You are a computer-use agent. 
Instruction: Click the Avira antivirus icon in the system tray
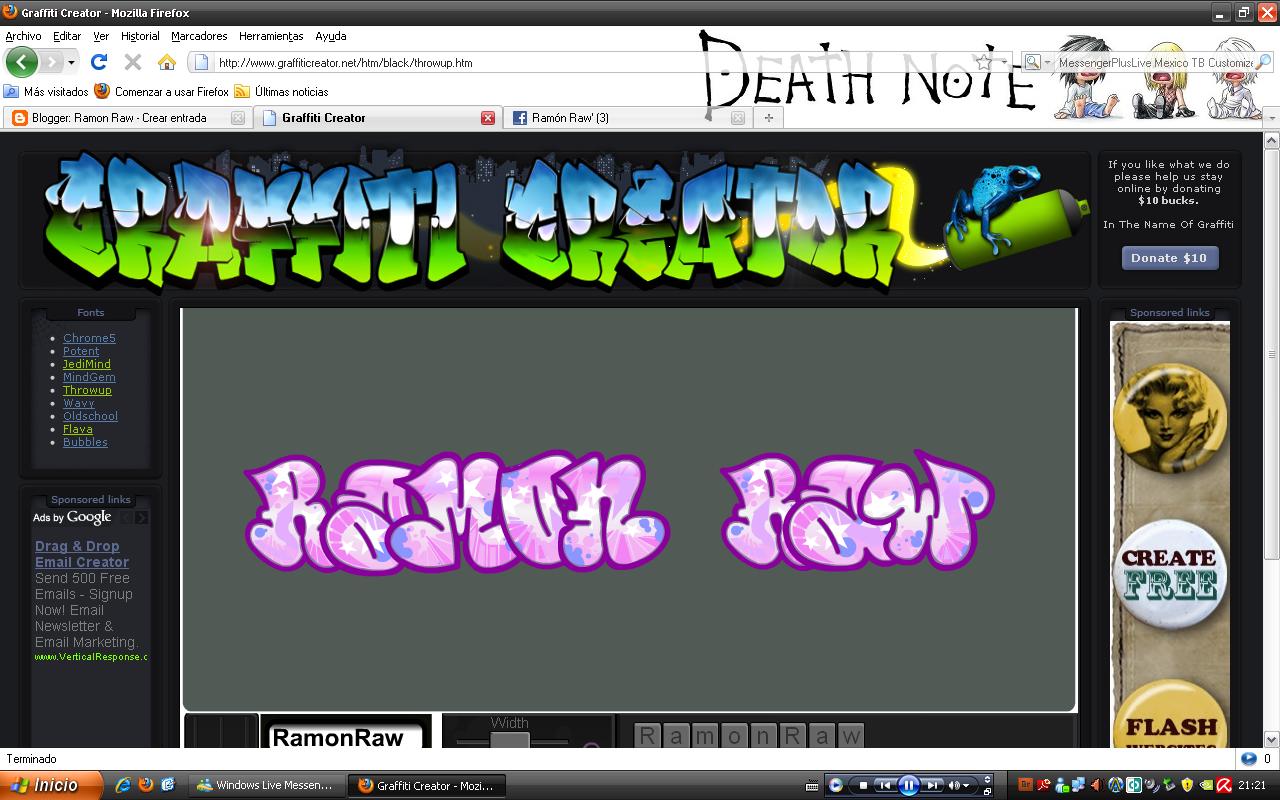[x=1223, y=785]
